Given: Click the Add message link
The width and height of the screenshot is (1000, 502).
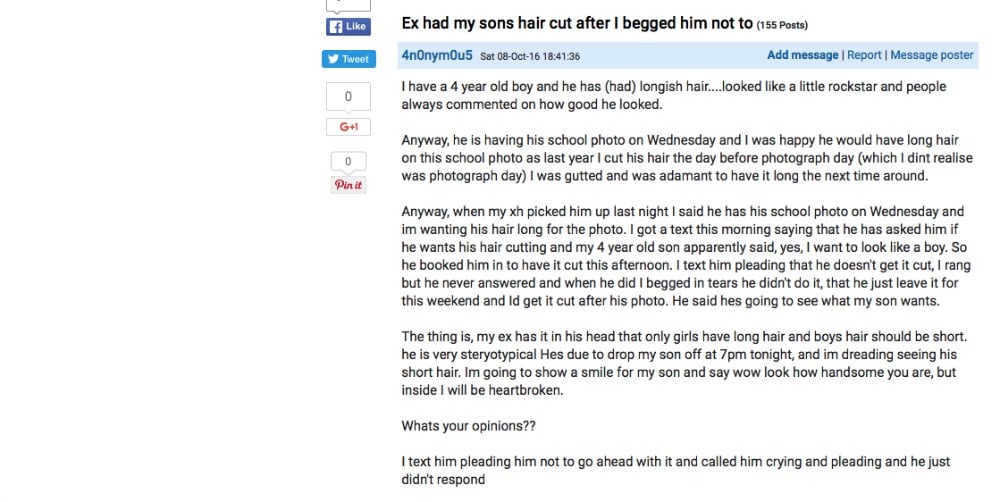Looking at the screenshot, I should 802,55.
